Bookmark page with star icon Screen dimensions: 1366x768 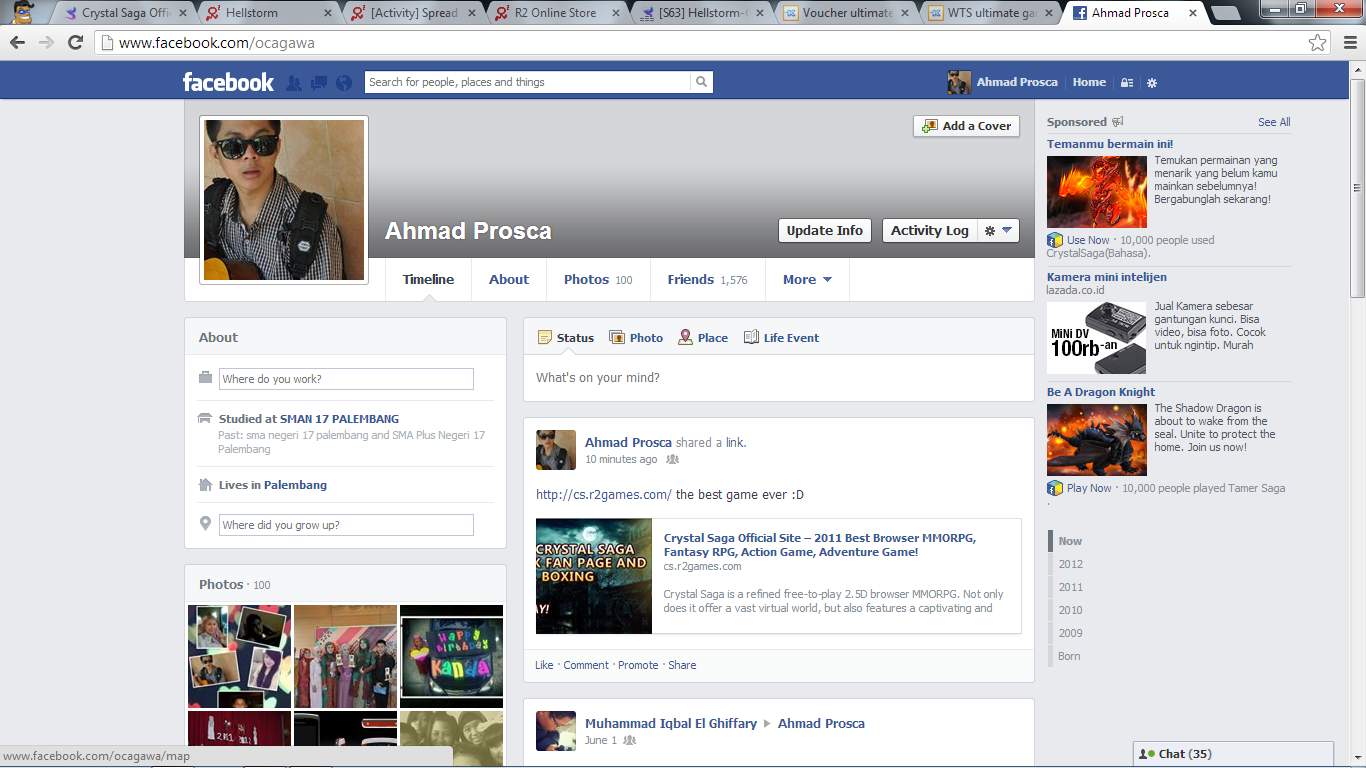(1318, 43)
